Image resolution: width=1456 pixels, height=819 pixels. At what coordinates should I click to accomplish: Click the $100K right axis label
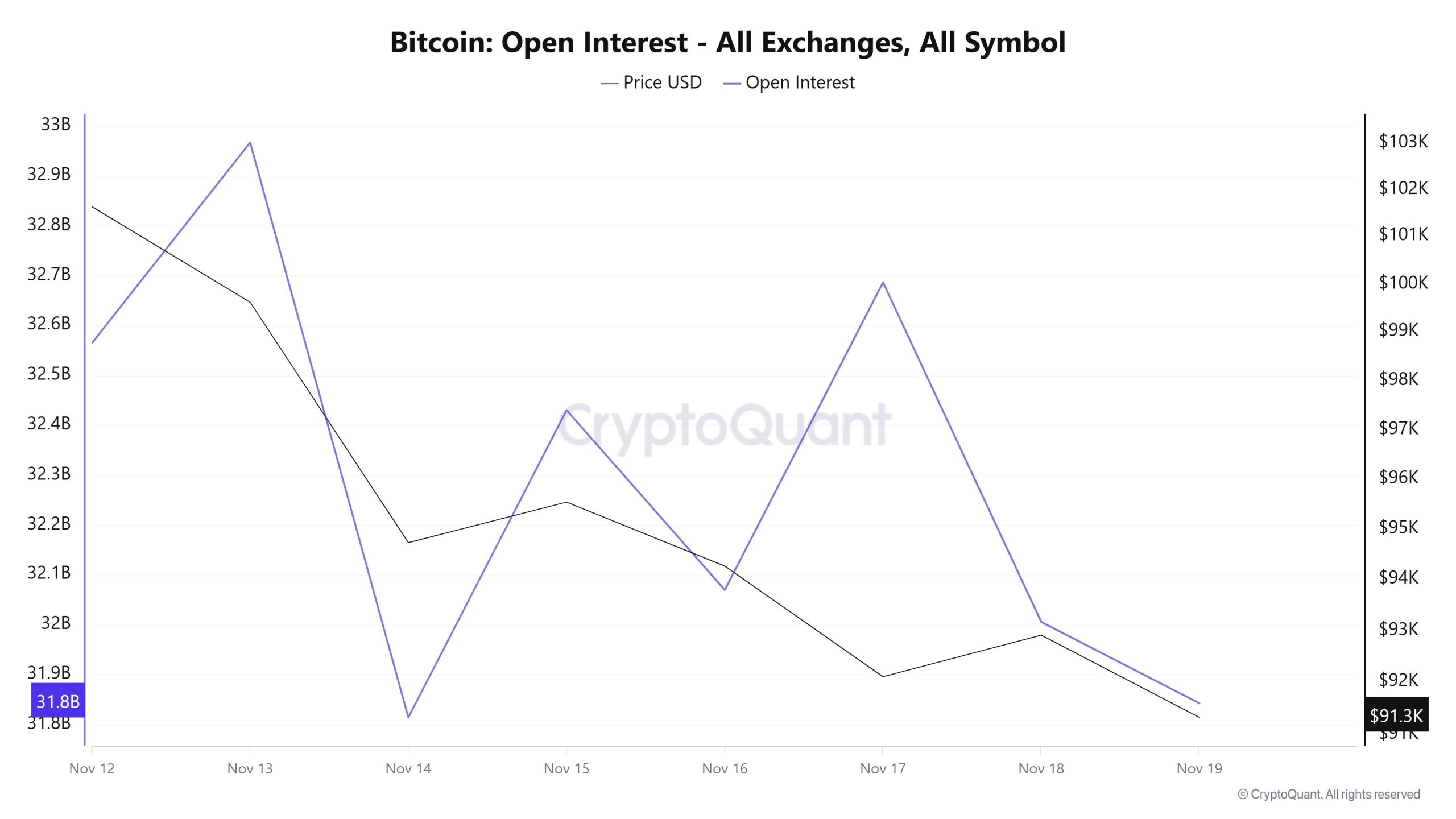(x=1403, y=282)
